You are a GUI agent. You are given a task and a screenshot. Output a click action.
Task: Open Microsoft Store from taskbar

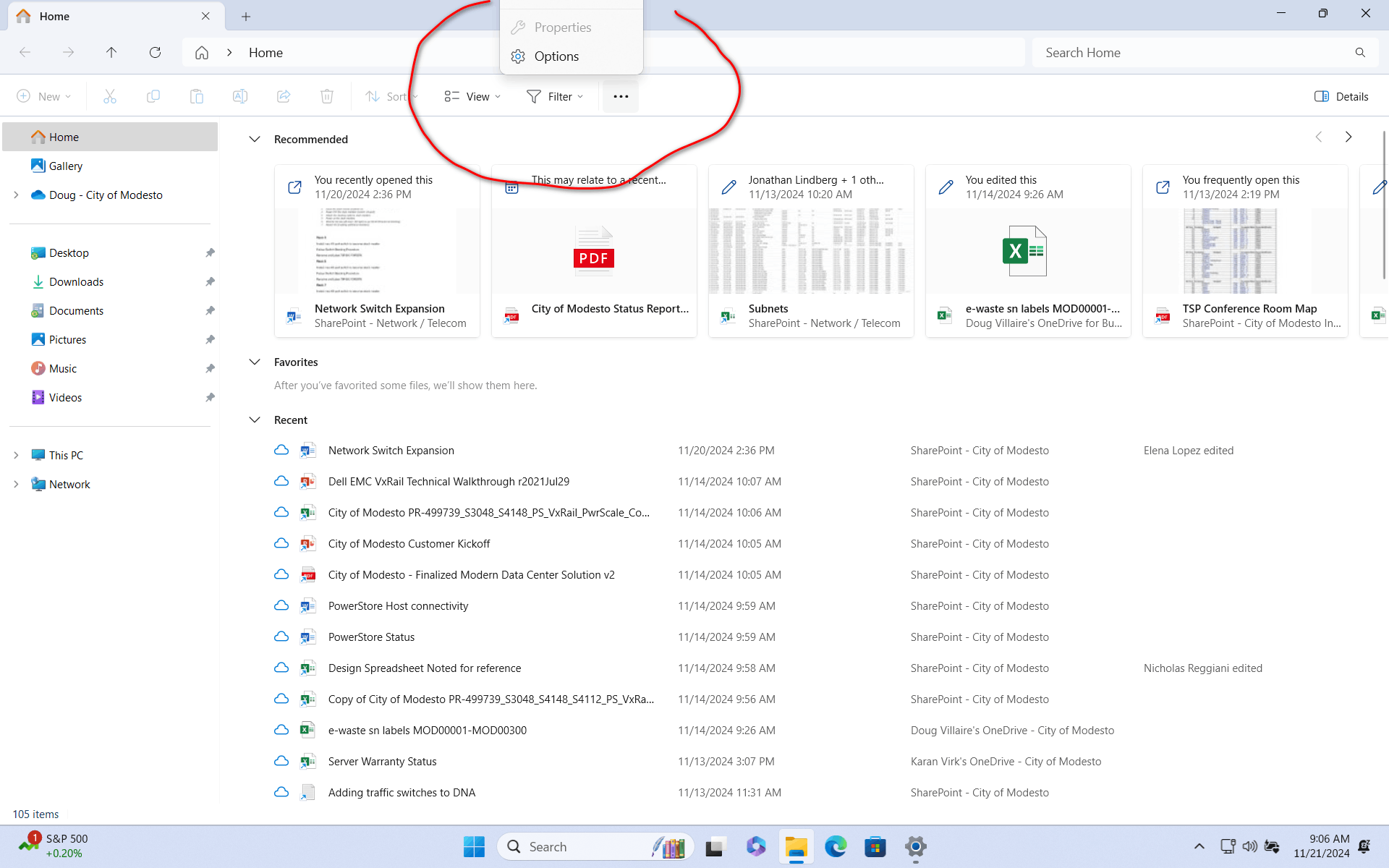[875, 846]
